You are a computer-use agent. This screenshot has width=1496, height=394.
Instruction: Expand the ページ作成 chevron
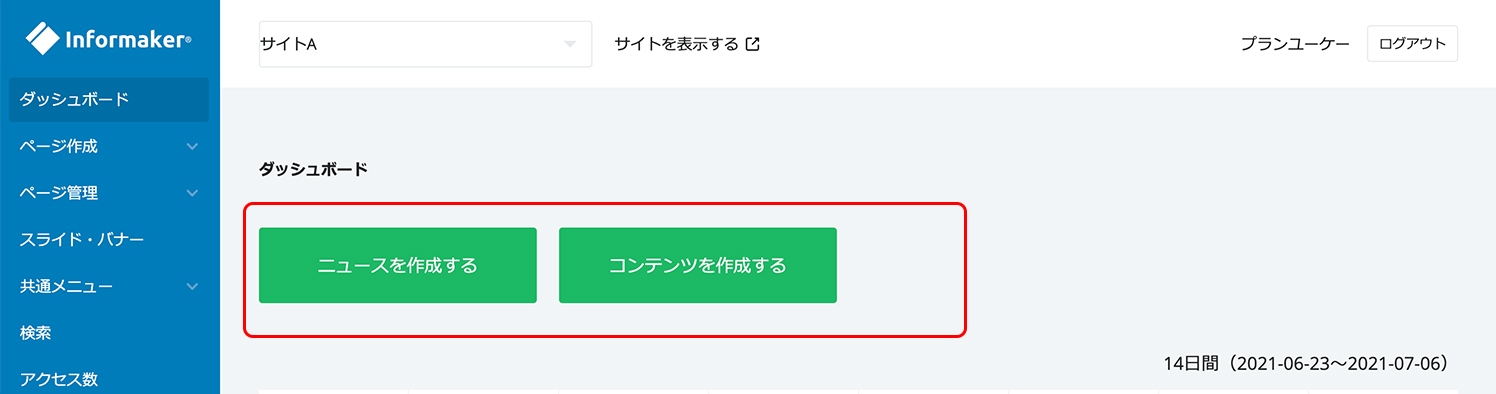192,146
